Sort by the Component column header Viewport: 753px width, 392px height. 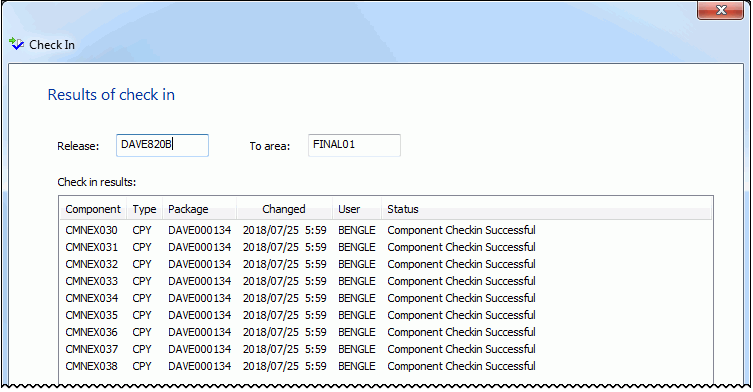click(x=93, y=209)
